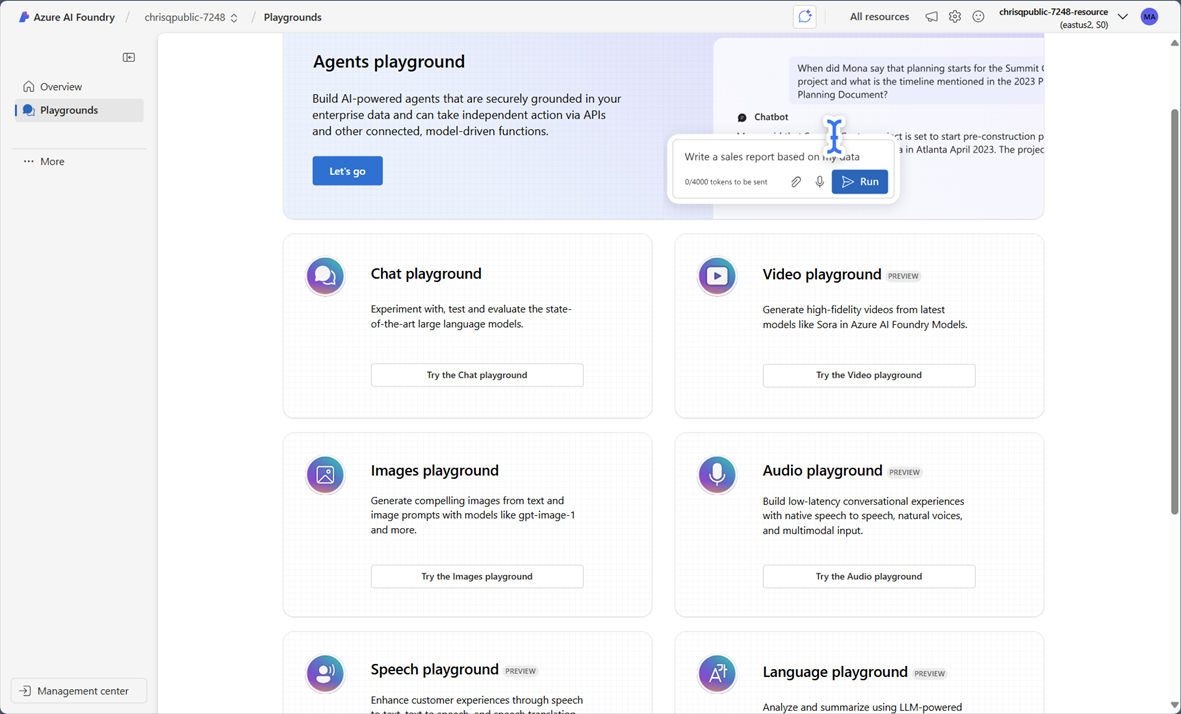Expand the resource dropdown chevron

1123,17
